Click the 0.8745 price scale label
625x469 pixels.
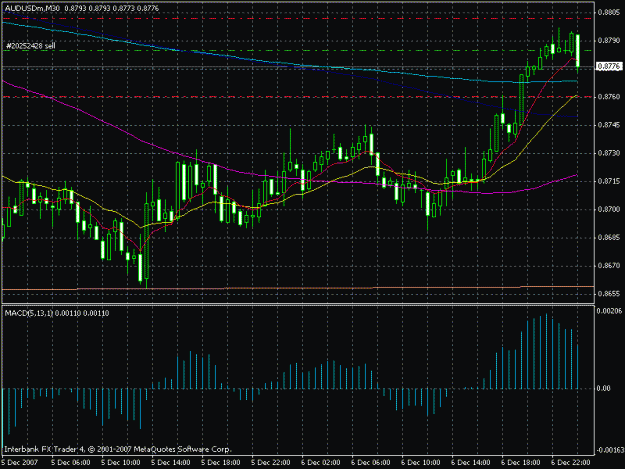tap(608, 125)
